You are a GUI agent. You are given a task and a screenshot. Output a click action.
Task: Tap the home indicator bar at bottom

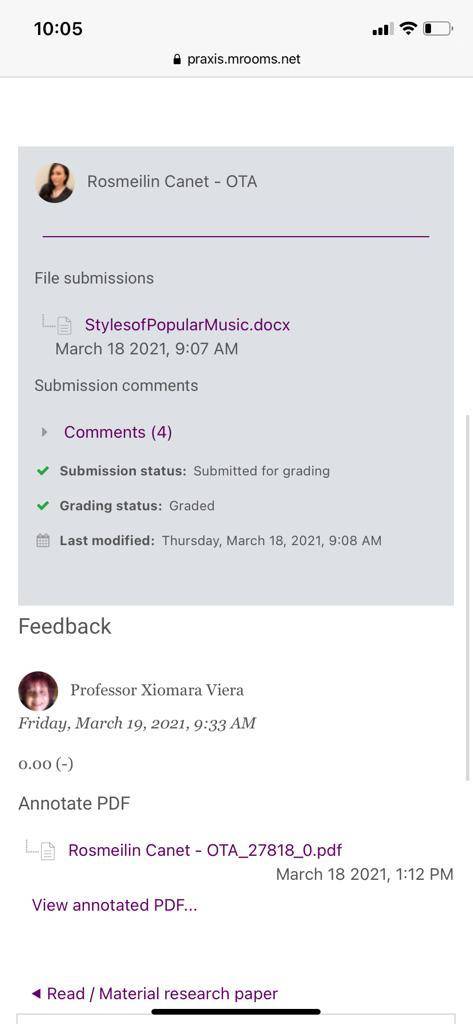pos(236,1012)
